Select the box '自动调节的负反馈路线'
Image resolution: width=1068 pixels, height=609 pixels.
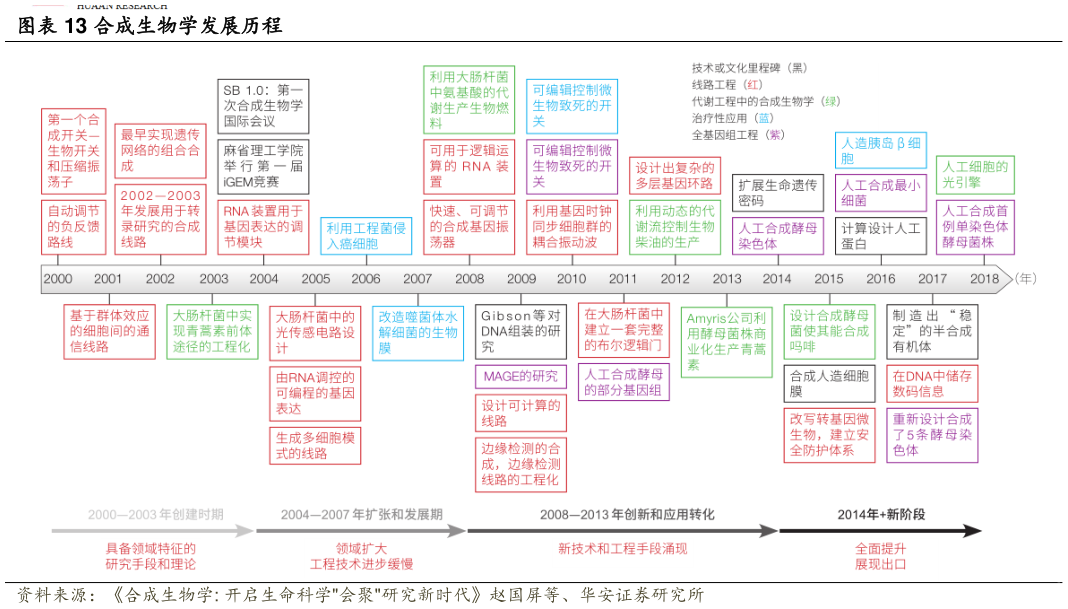point(74,227)
